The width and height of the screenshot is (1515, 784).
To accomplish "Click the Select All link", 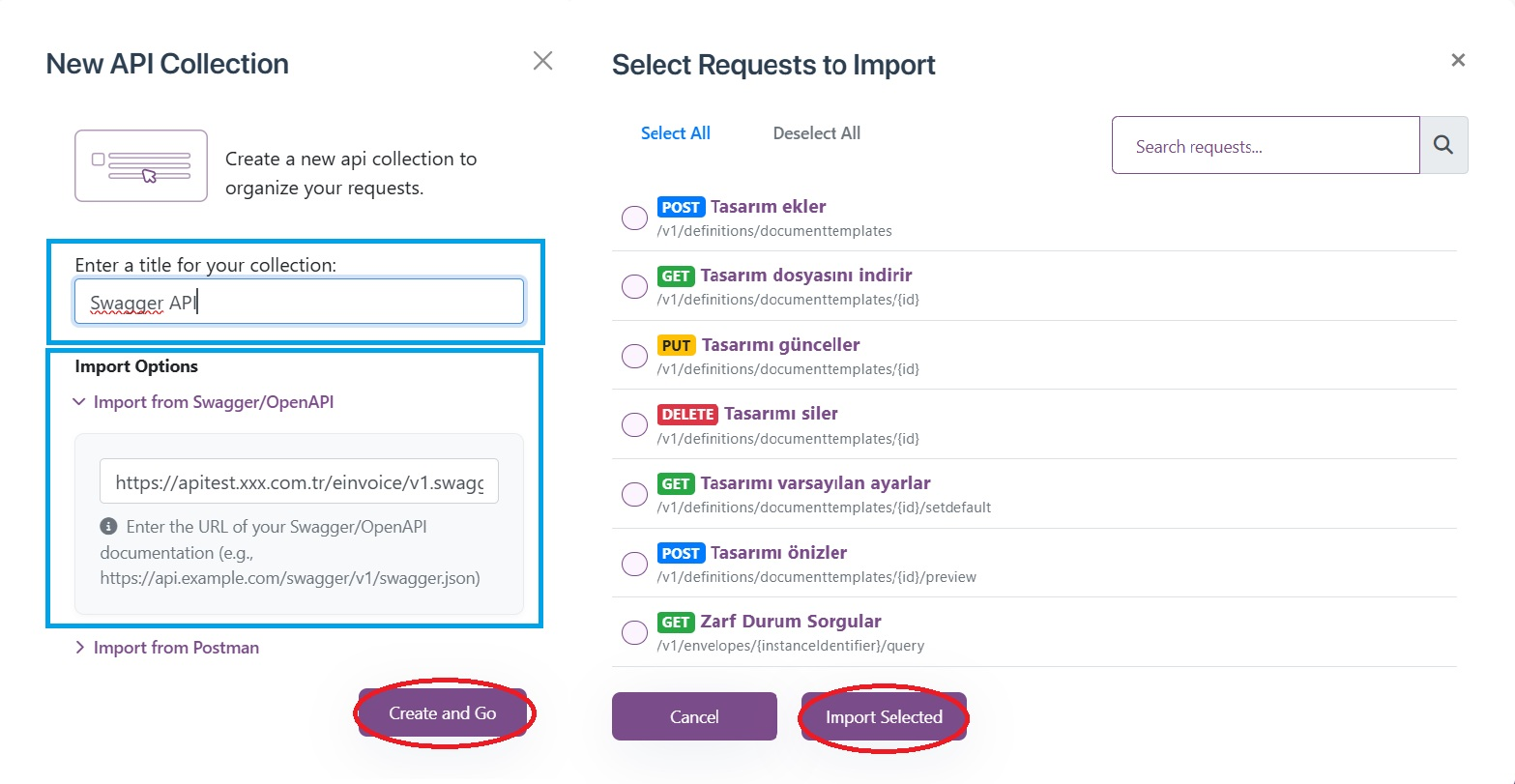I will coord(676,133).
